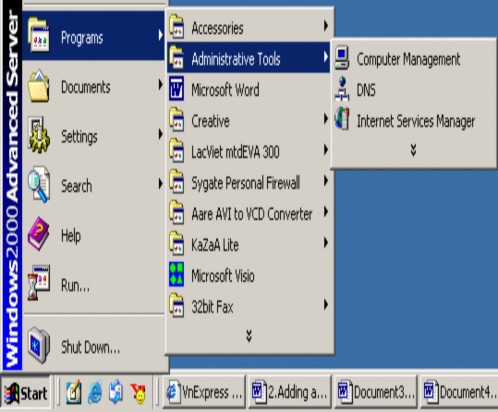Launch Internet Explorer from quick launch
The image size is (498, 412).
point(95,393)
